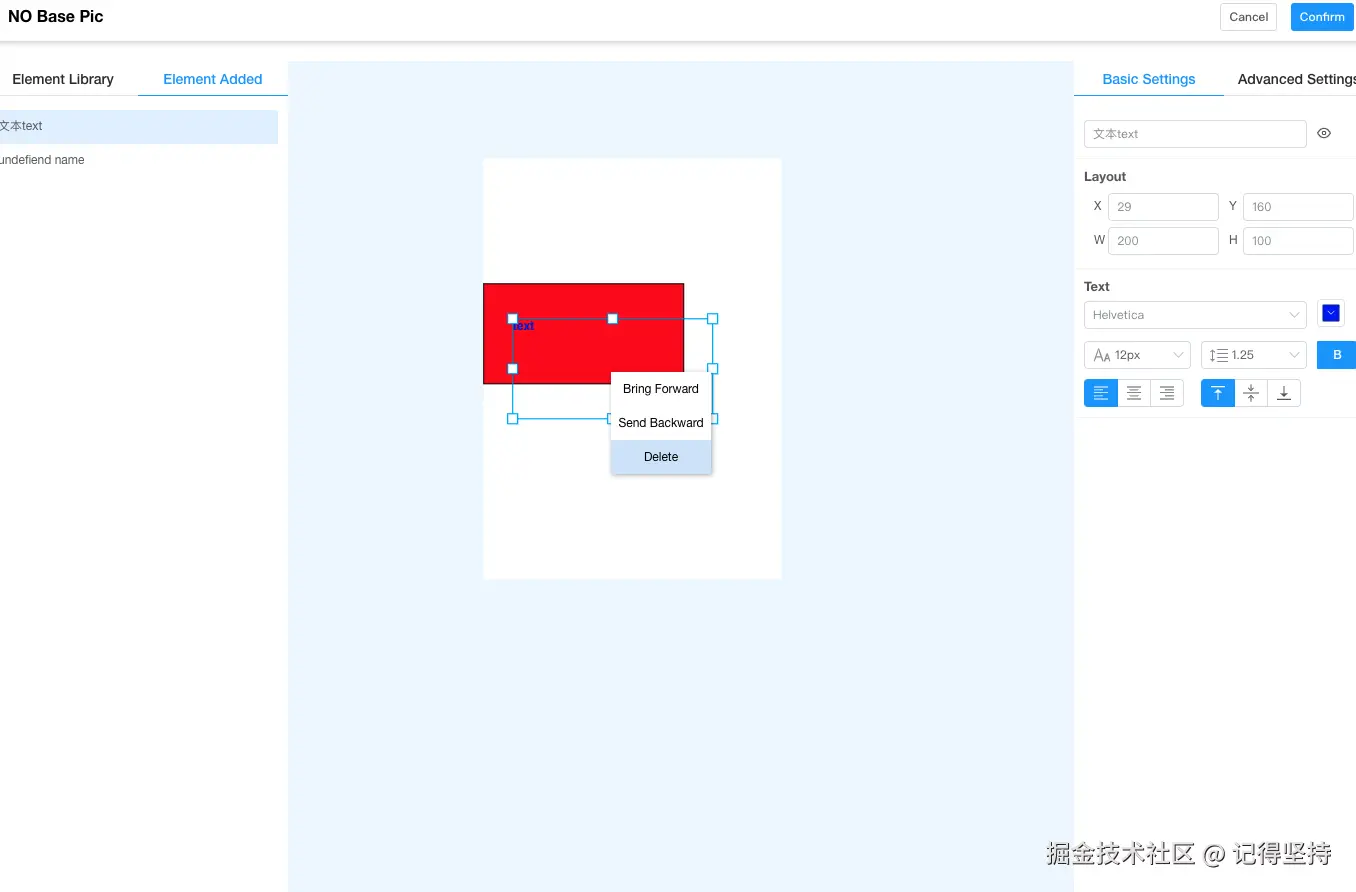Click the H height input
1356x892 pixels.
click(x=1298, y=241)
